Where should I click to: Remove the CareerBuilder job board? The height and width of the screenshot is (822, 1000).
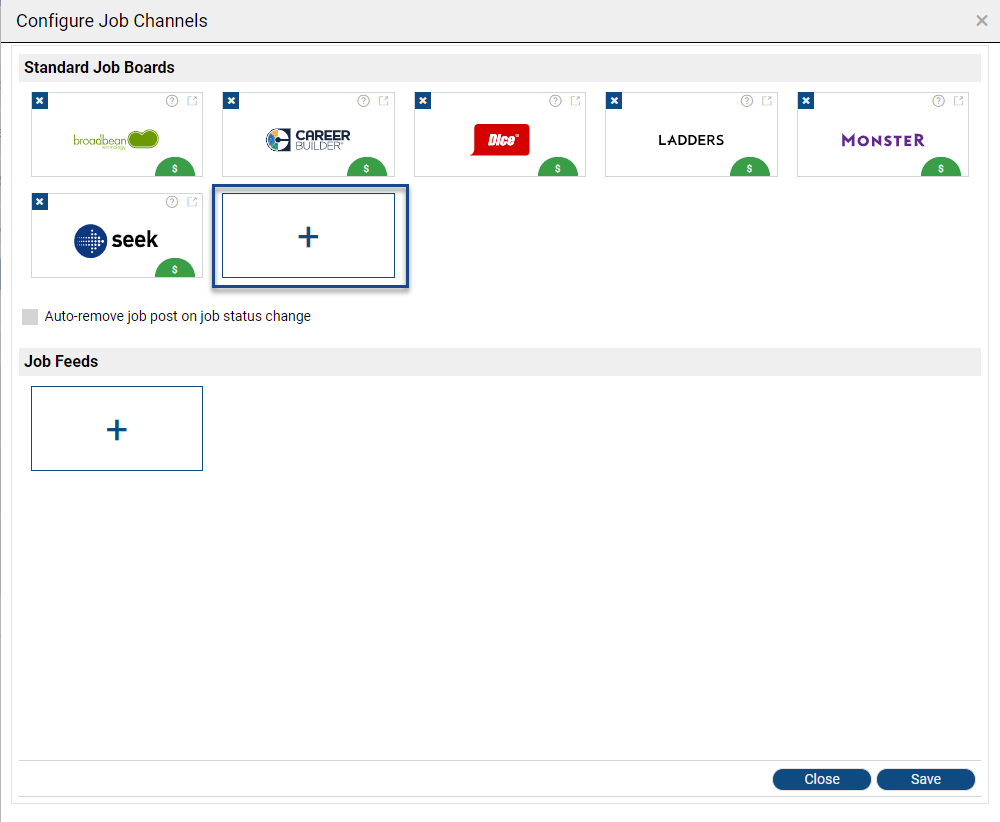231,101
